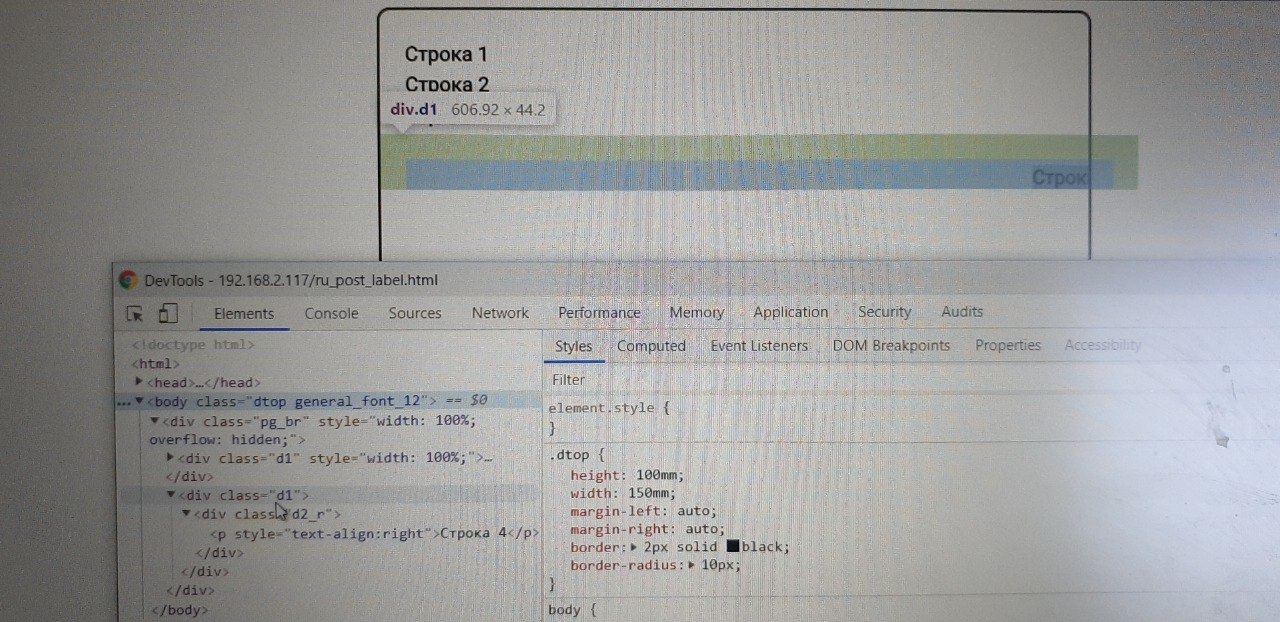The image size is (1280, 622).
Task: Open the Elements tab
Action: tap(244, 313)
